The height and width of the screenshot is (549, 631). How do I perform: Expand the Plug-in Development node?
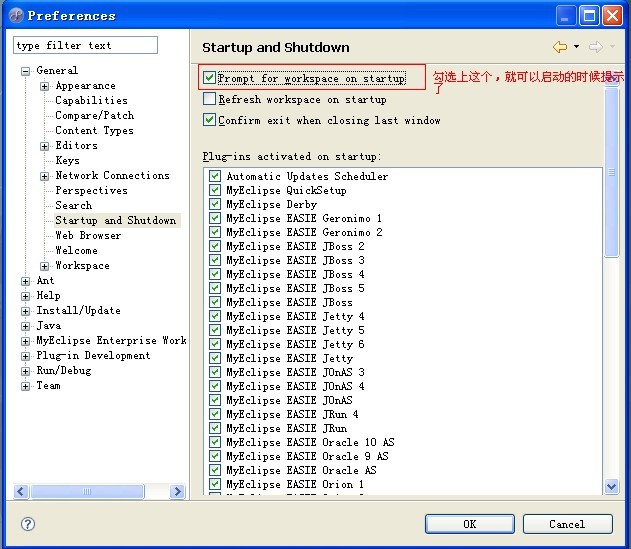25,356
